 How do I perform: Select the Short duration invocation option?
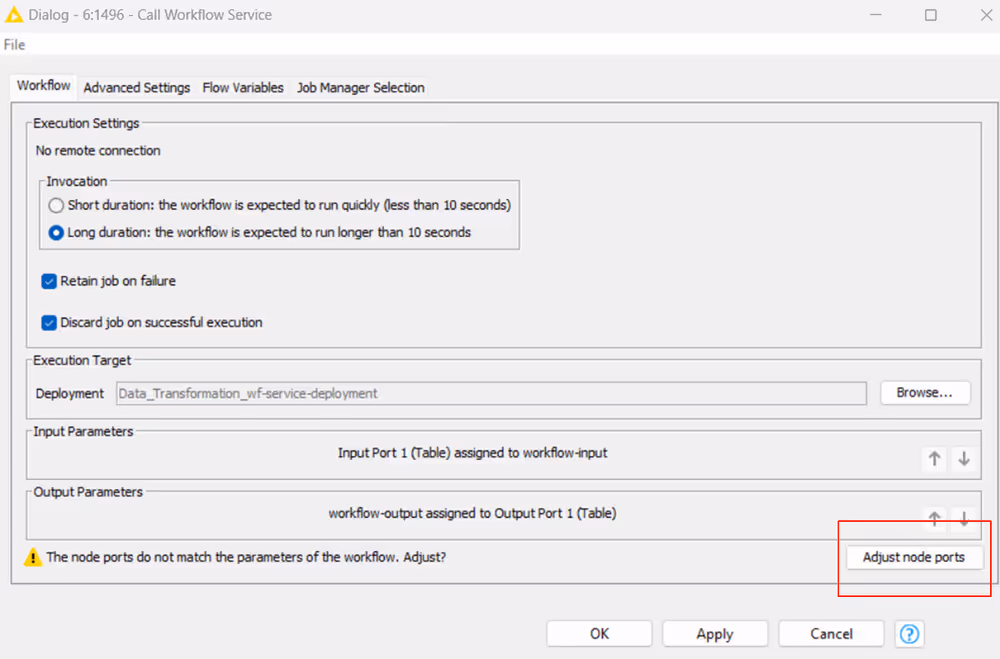[56, 205]
